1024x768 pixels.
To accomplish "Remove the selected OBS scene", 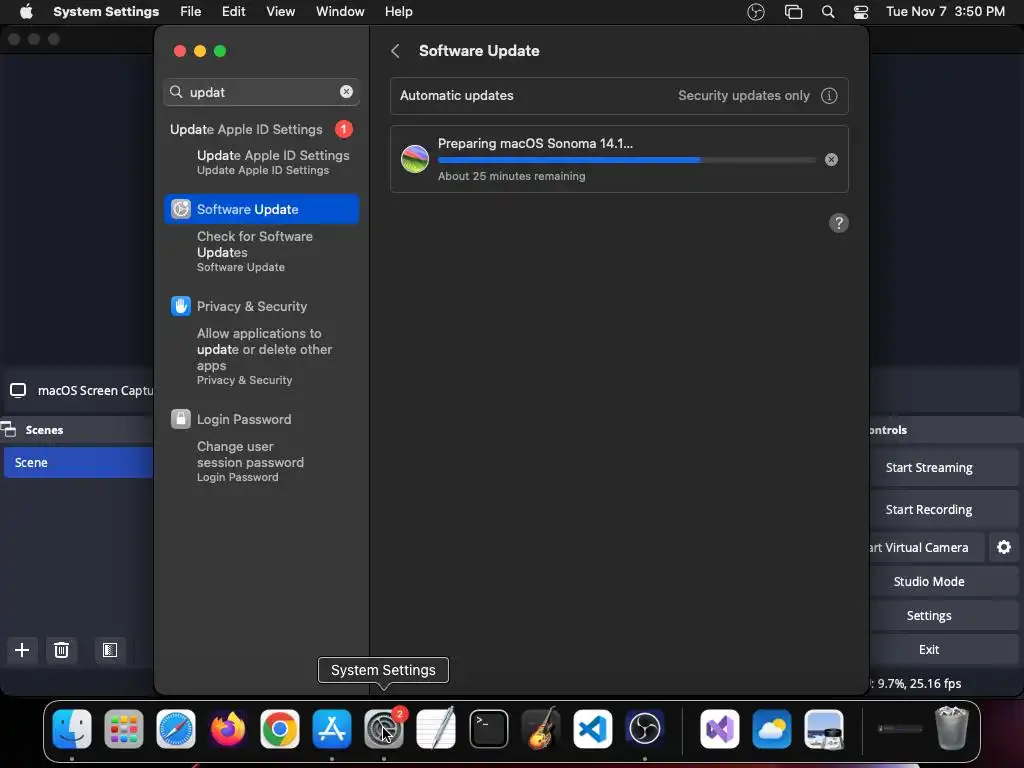I will coord(61,650).
